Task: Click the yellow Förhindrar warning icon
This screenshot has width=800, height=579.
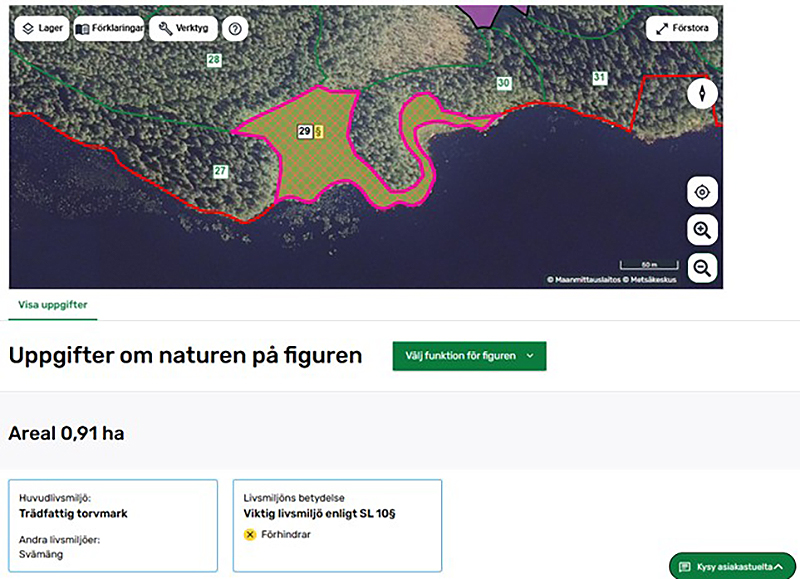Action: point(250,535)
